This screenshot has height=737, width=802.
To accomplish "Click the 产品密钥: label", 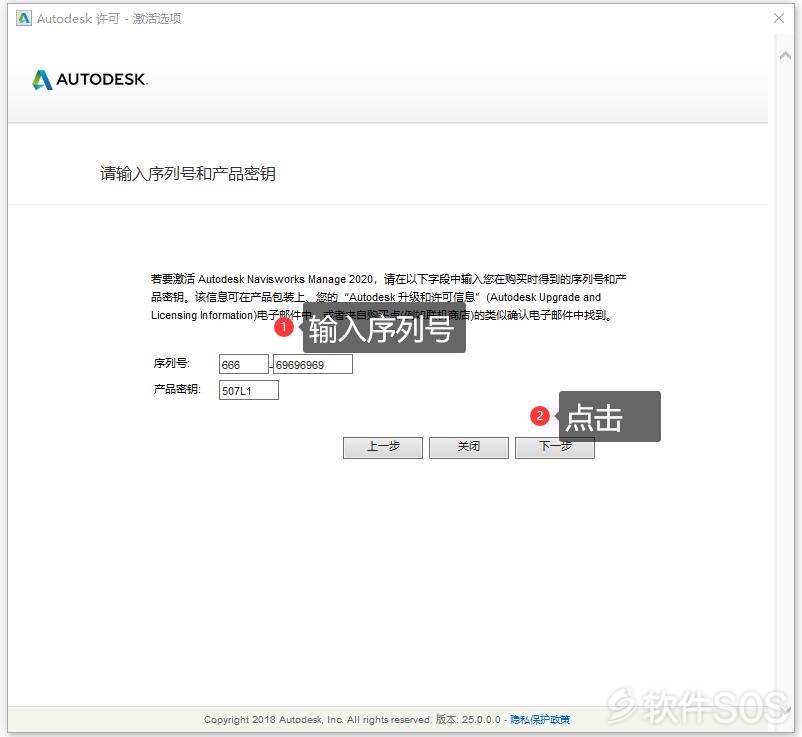I will (x=177, y=389).
